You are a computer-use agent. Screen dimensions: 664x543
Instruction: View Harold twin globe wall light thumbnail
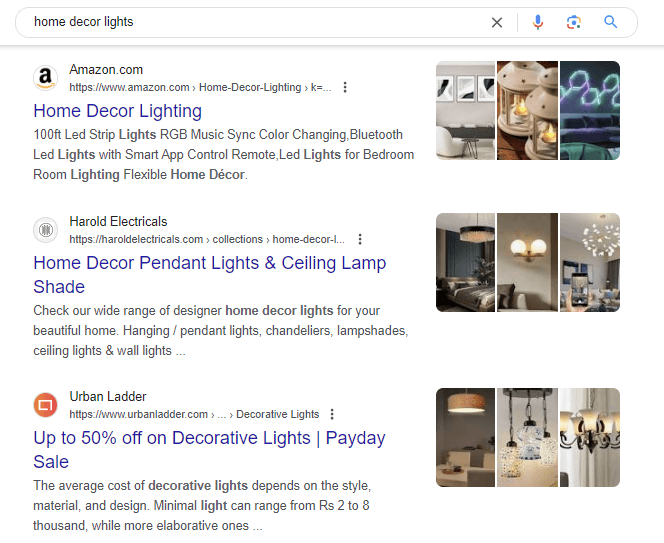coord(527,263)
